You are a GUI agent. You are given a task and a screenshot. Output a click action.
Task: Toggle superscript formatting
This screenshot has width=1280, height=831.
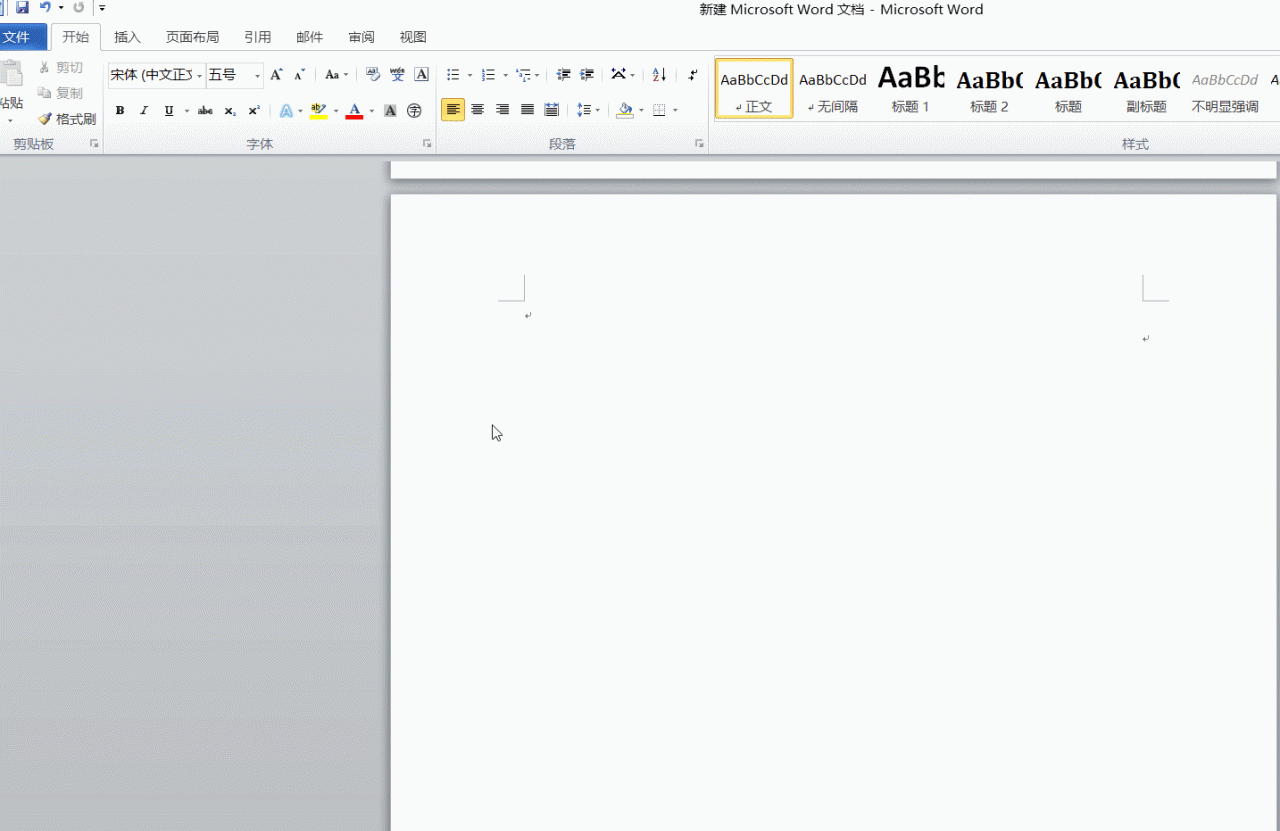[254, 110]
